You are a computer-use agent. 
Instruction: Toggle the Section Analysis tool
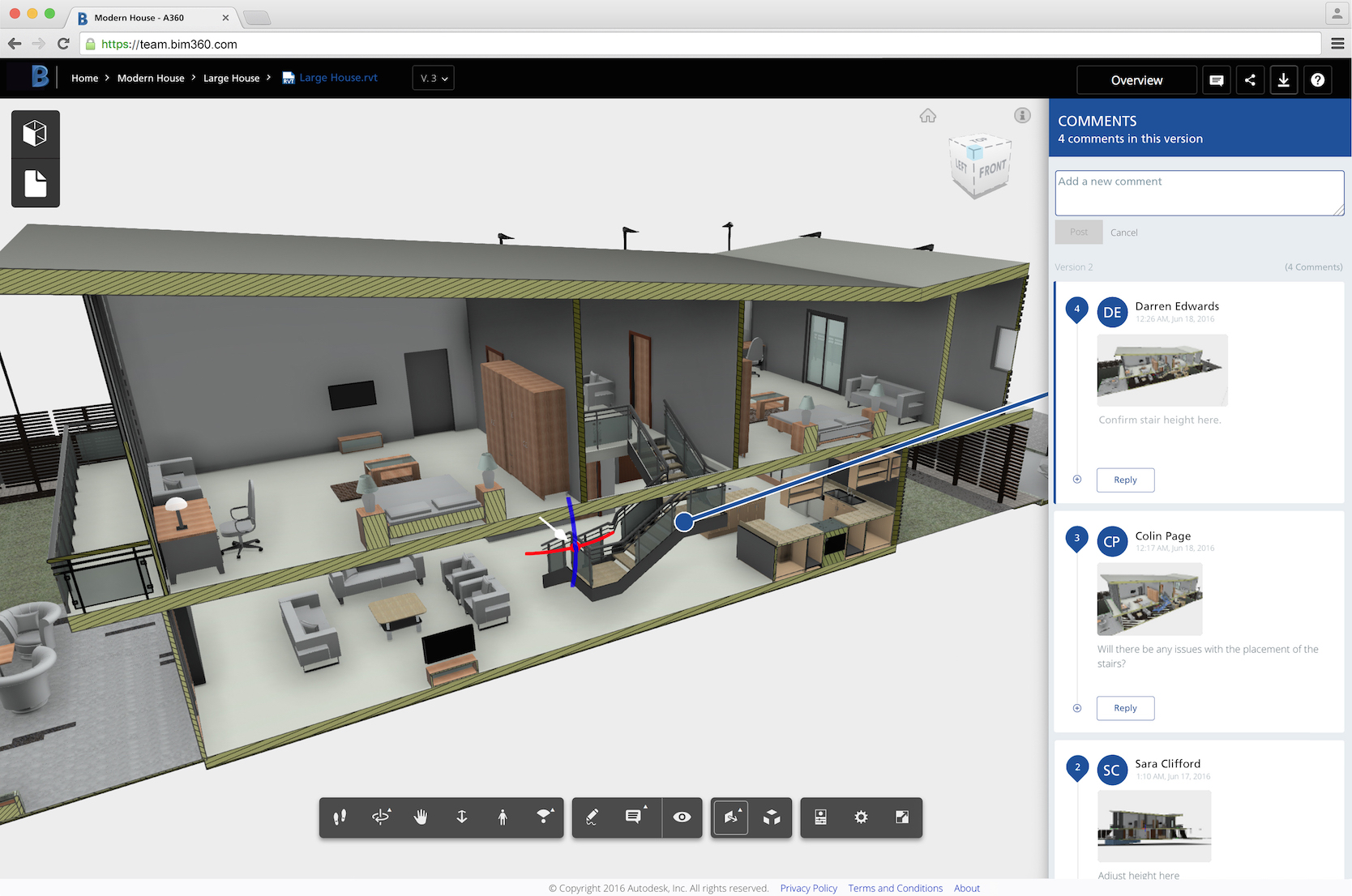(730, 817)
